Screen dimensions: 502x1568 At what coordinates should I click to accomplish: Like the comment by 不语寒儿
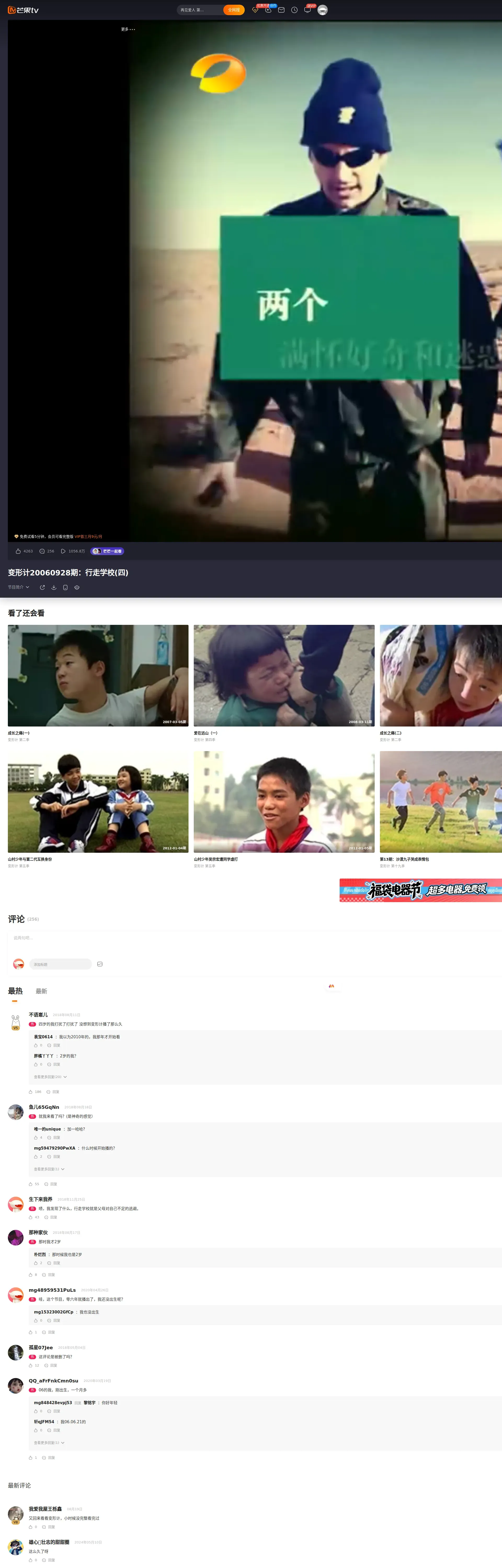tap(31, 1092)
